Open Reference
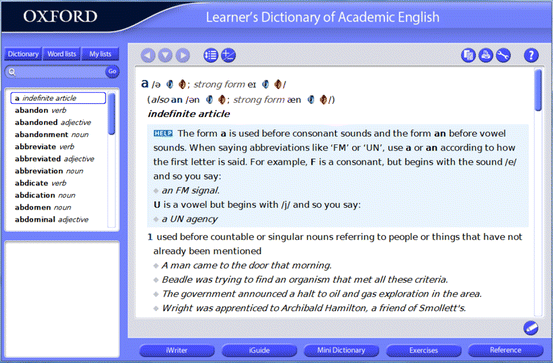Image resolution: width=553 pixels, height=363 pixels. click(505, 350)
